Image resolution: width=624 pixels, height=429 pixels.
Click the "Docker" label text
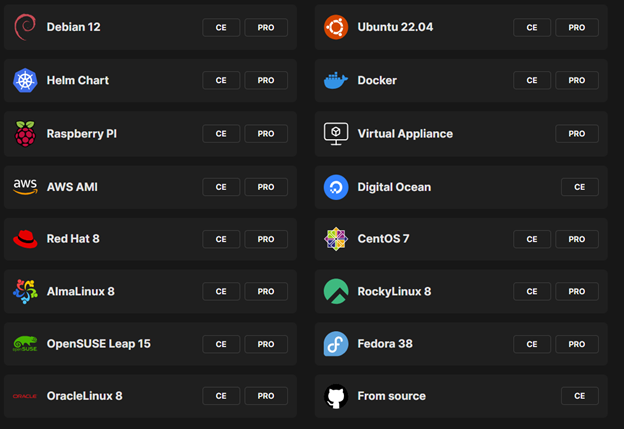point(377,80)
